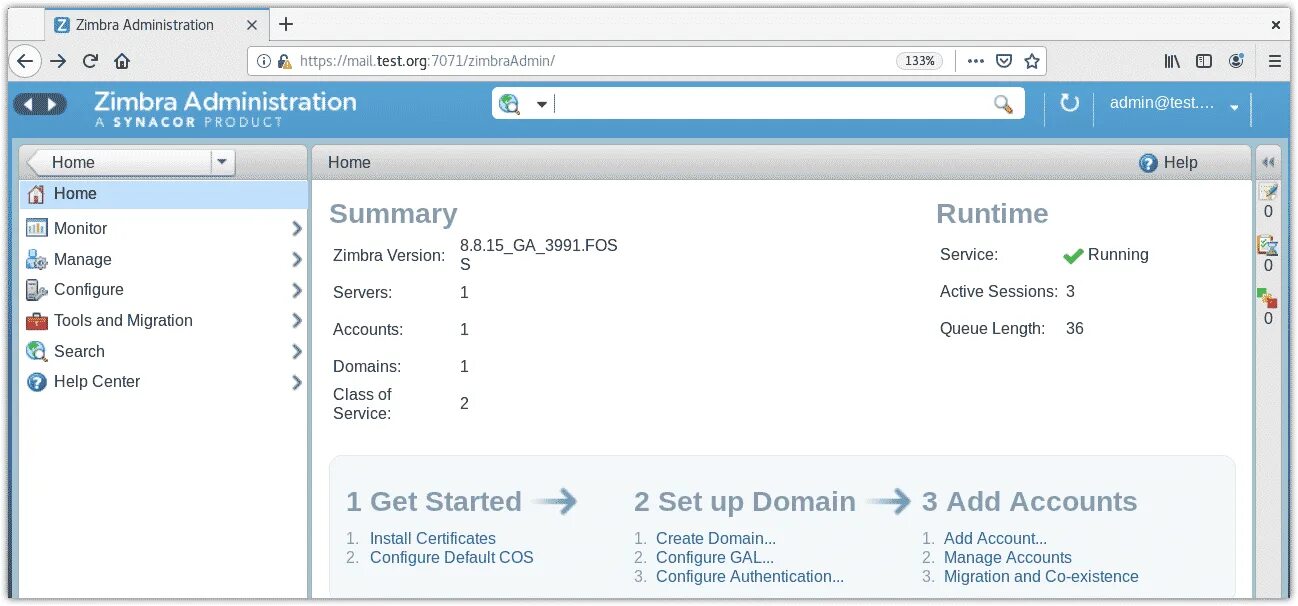Click the Help question mark icon
Image resolution: width=1298 pixels, height=606 pixels.
pos(1149,163)
